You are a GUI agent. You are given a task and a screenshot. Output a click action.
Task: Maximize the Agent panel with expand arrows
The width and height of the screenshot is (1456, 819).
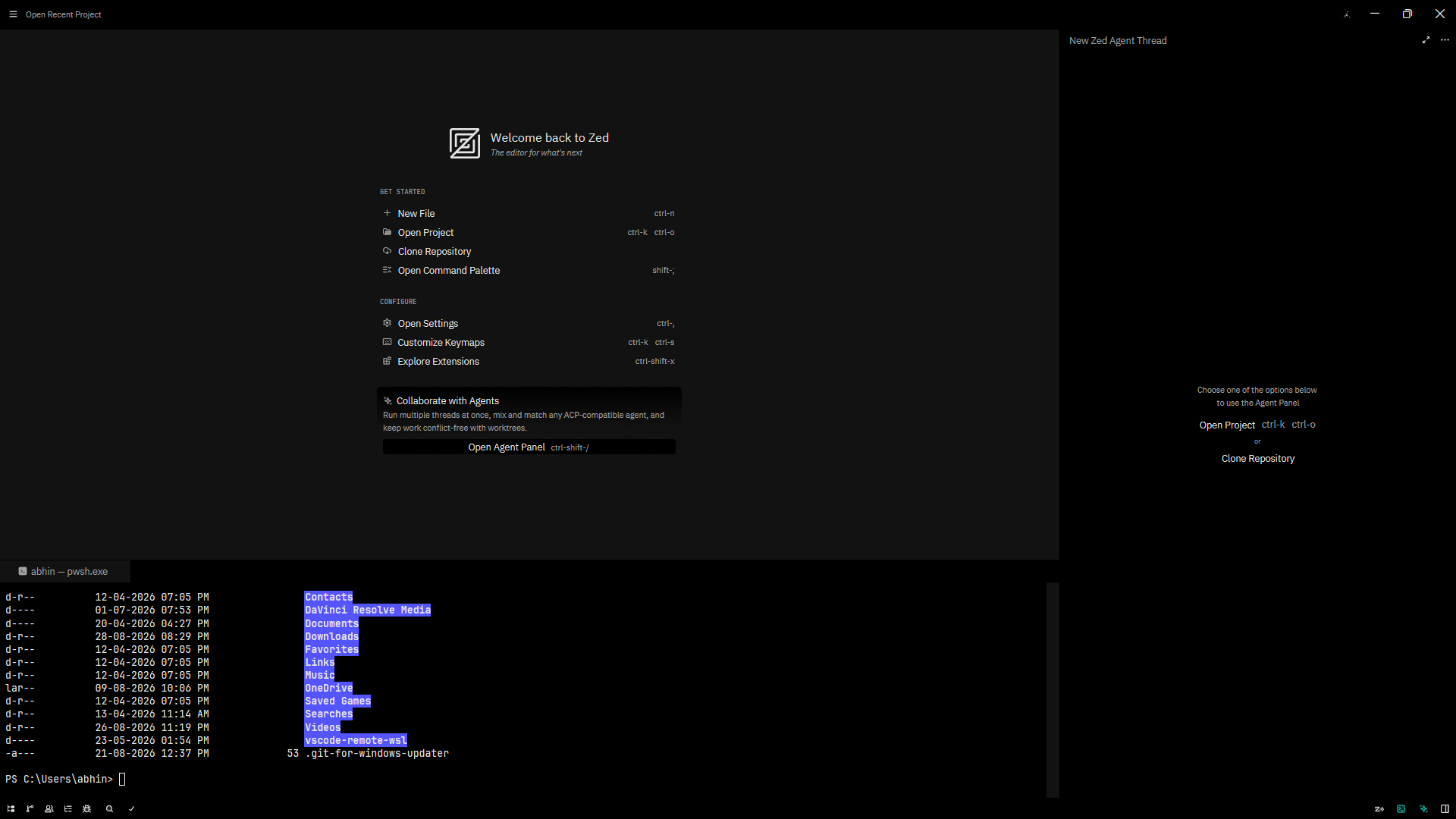(x=1426, y=40)
